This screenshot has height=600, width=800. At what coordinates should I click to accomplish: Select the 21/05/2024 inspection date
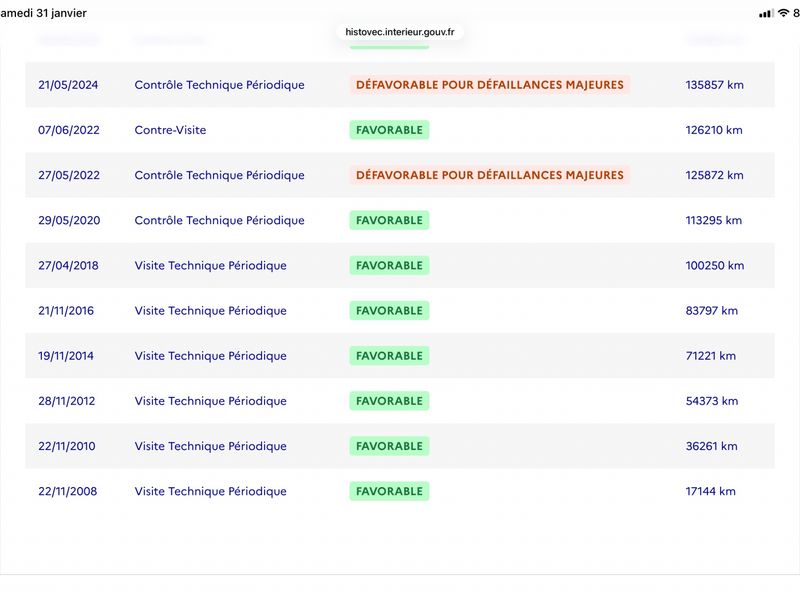(68, 85)
